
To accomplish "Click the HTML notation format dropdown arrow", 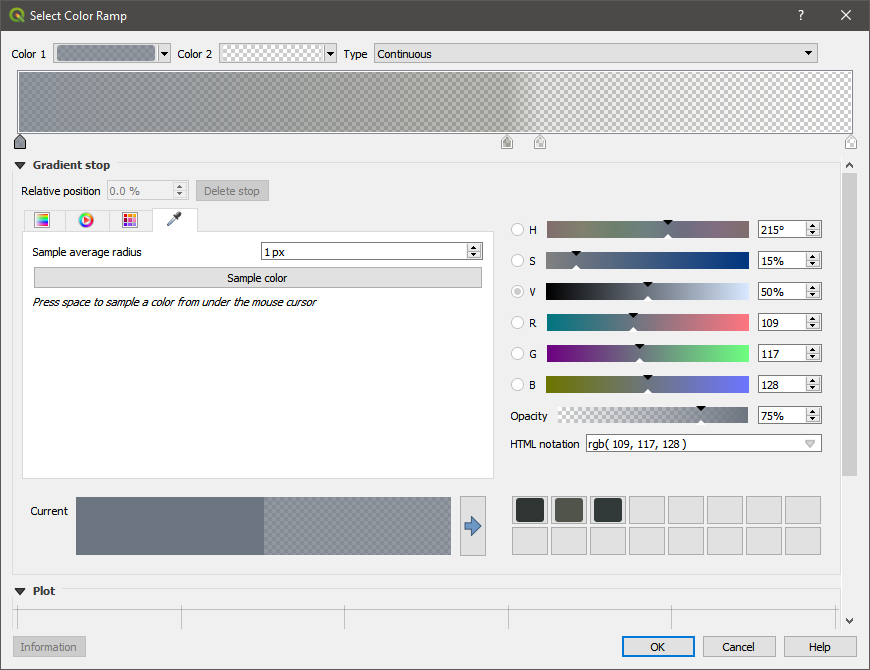I will [x=810, y=443].
